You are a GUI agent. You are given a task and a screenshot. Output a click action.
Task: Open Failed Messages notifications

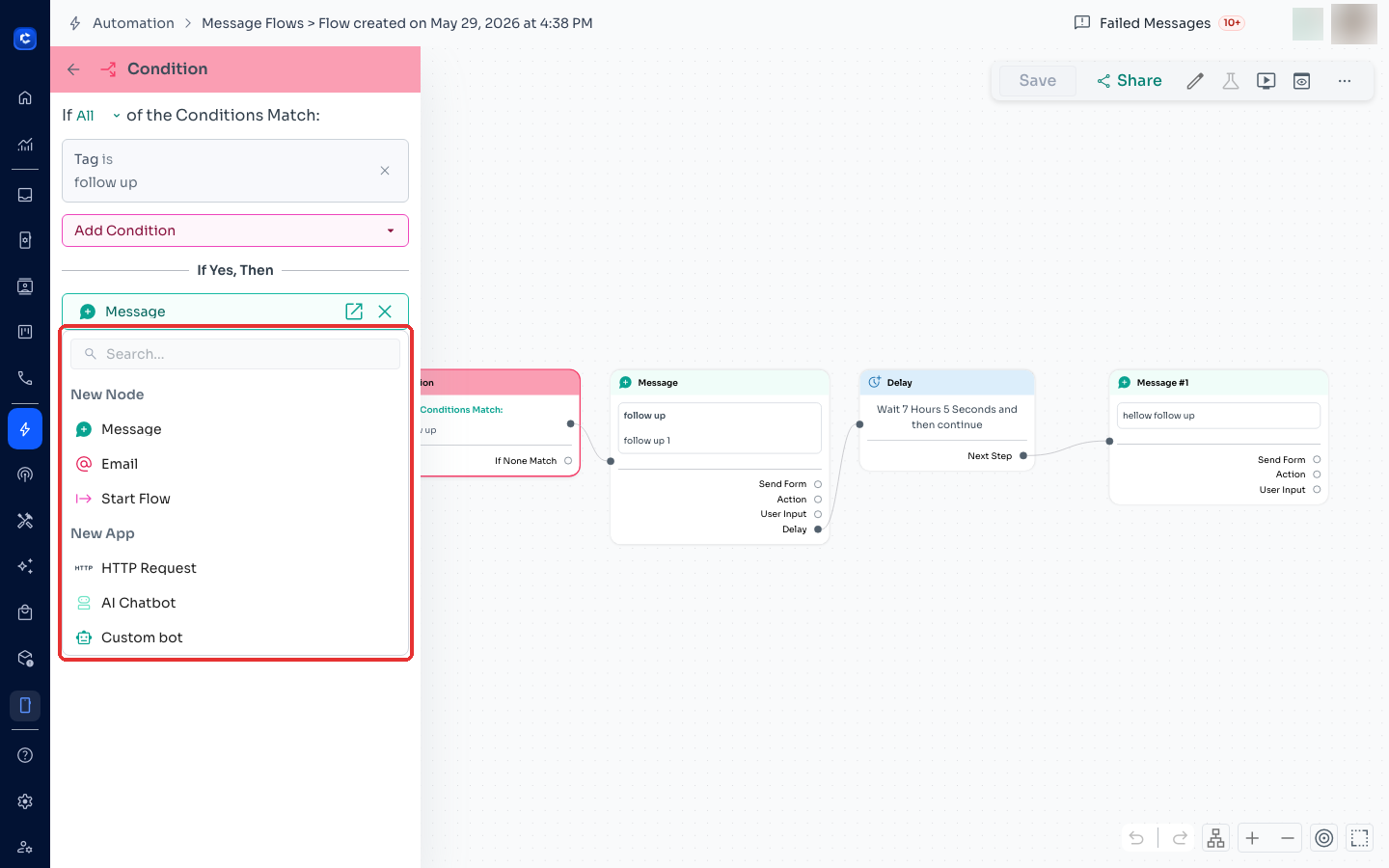1158,23
